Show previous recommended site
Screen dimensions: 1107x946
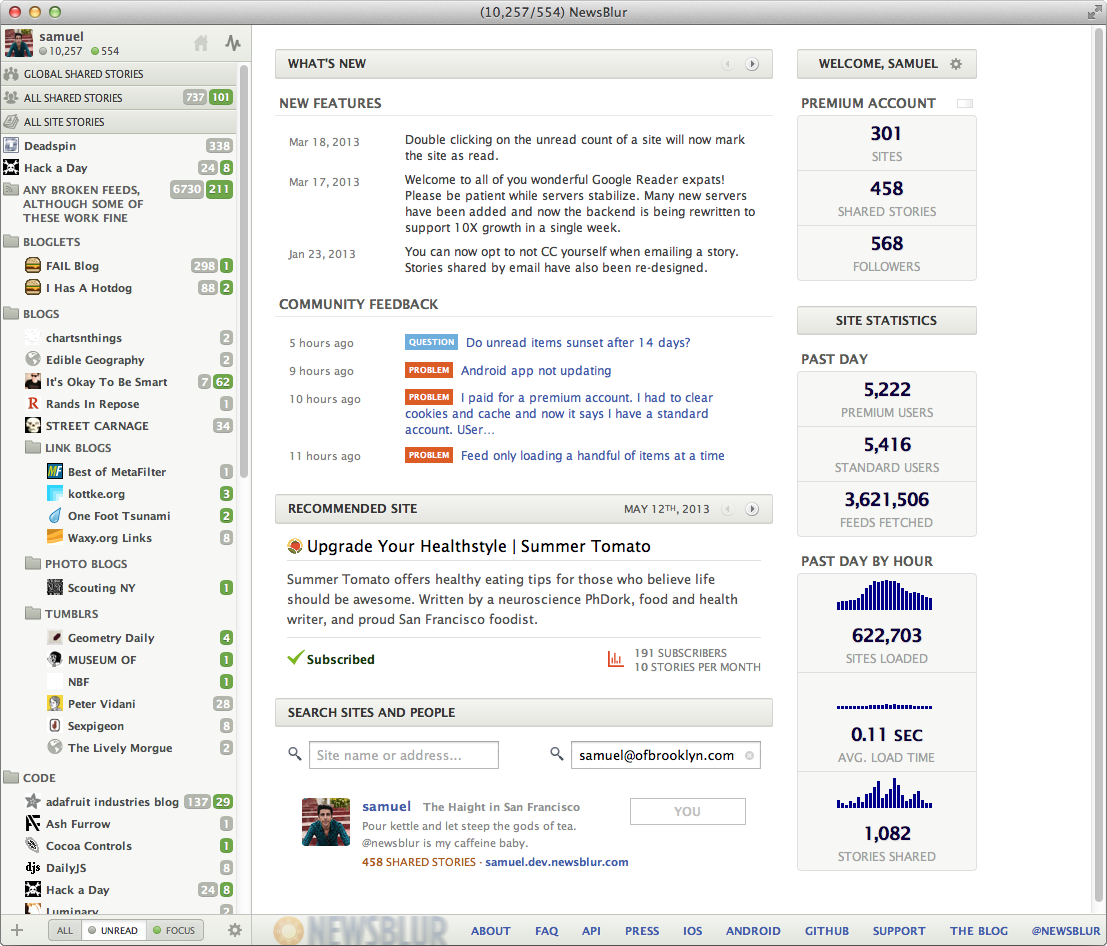[727, 509]
